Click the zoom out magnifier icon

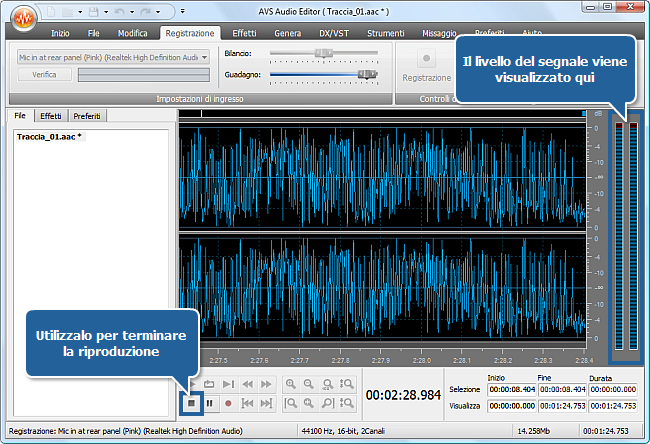click(x=309, y=384)
